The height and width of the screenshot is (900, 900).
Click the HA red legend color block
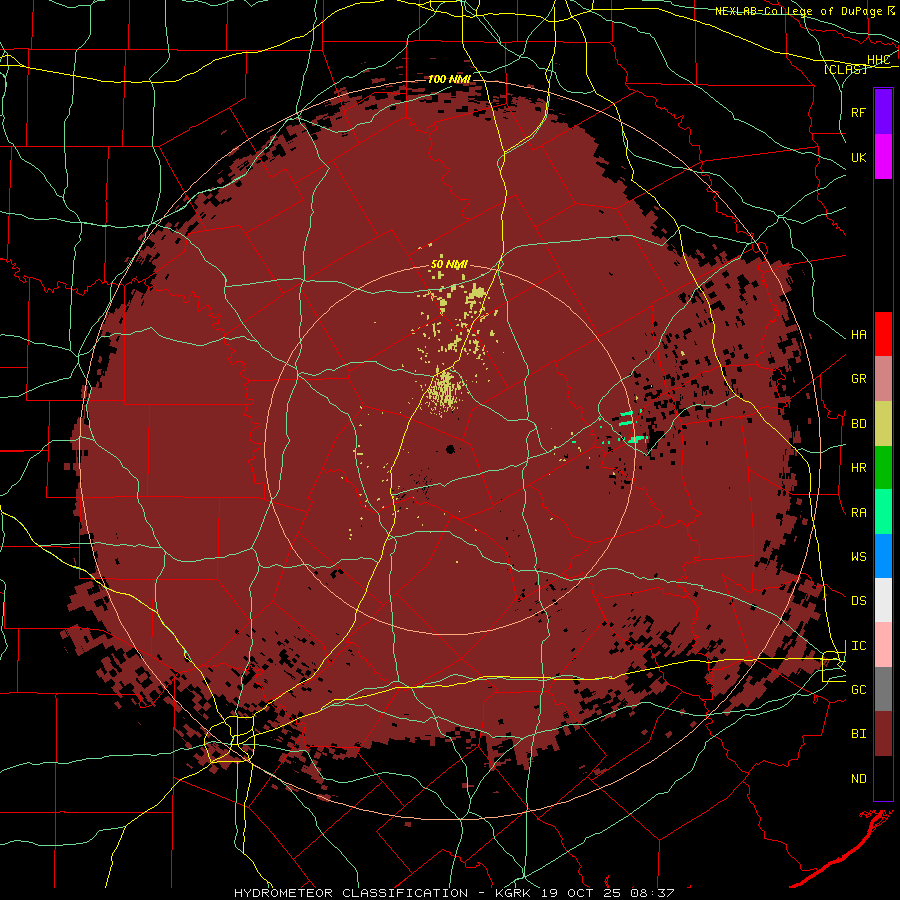[x=883, y=334]
